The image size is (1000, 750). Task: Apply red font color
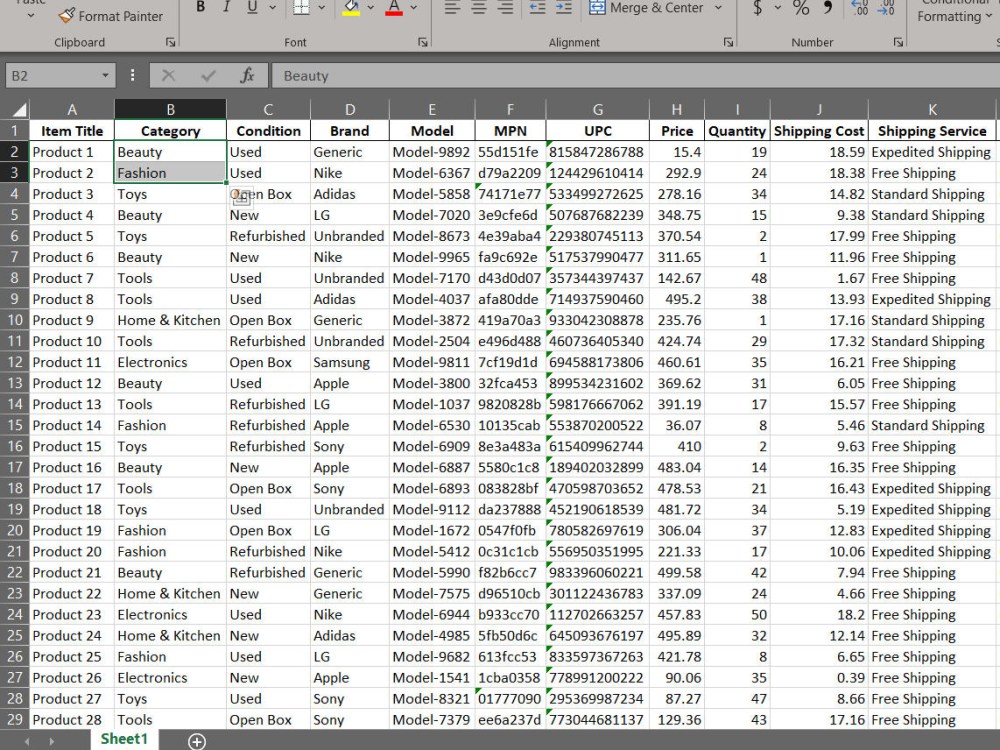[394, 8]
